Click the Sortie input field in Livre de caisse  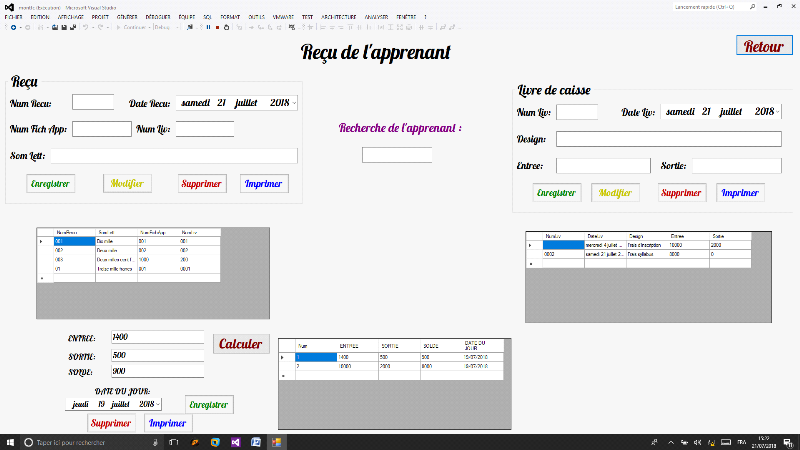coord(737,166)
